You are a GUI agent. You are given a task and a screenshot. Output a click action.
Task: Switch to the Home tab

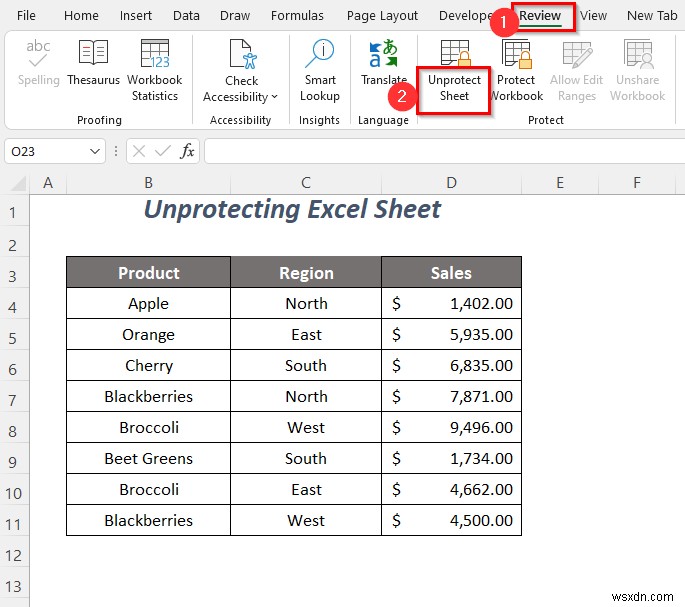(81, 16)
